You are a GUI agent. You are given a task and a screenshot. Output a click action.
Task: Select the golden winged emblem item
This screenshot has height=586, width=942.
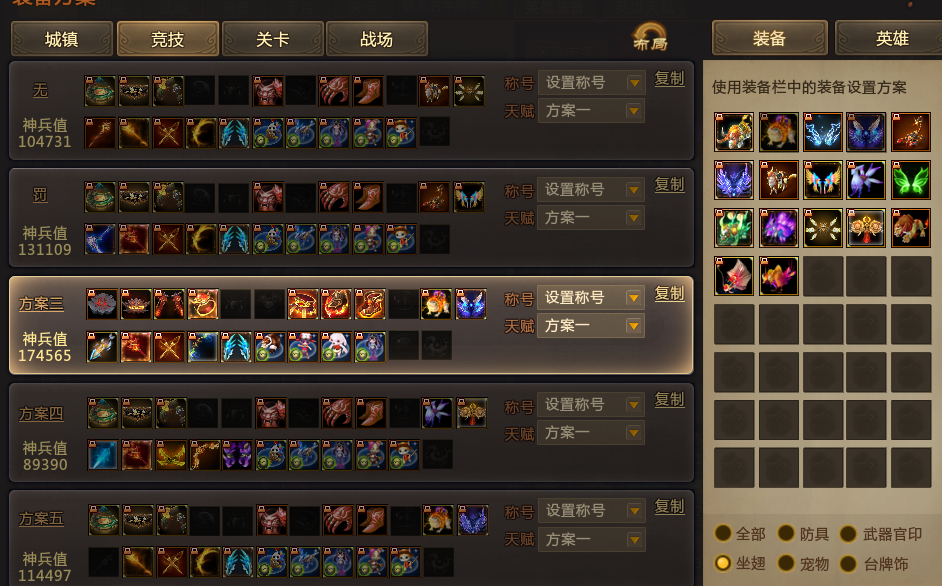pos(866,228)
